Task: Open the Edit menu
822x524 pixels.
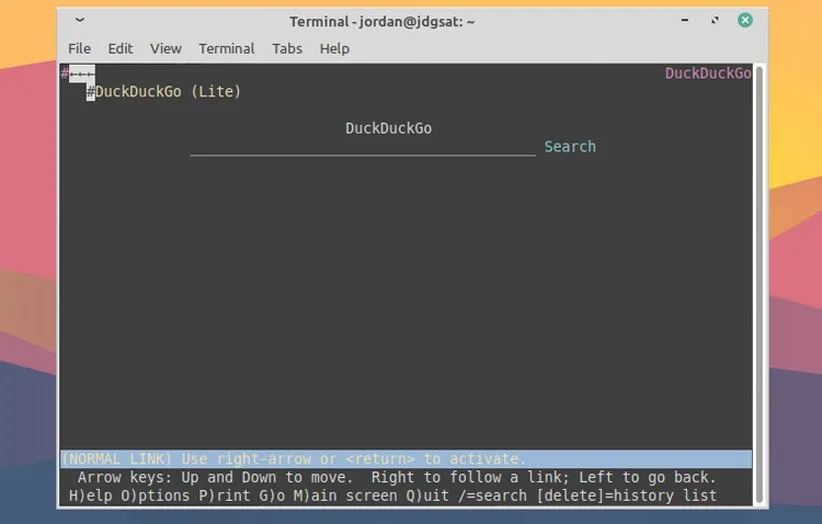Action: click(120, 49)
